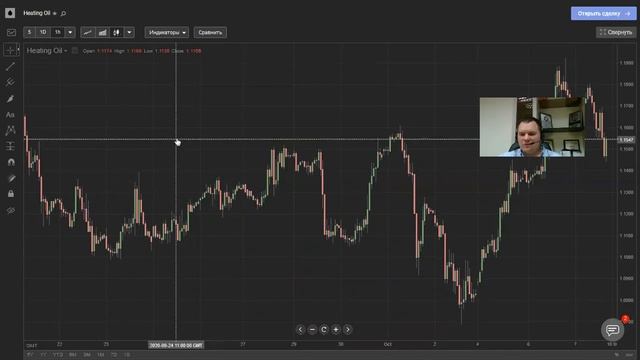Image resolution: width=640 pixels, height=360 pixels.
Task: Expand the chart style dropdown arrow
Action: click(x=129, y=32)
